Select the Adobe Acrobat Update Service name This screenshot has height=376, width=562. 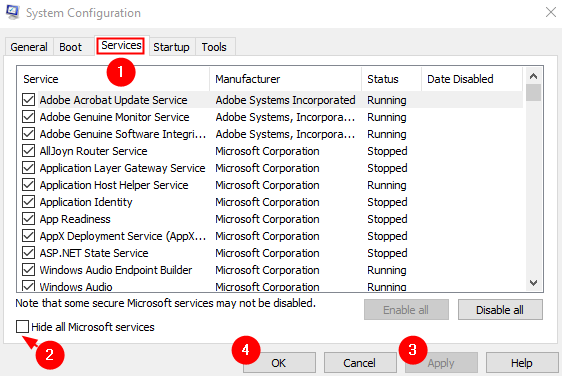pyautogui.click(x=113, y=100)
